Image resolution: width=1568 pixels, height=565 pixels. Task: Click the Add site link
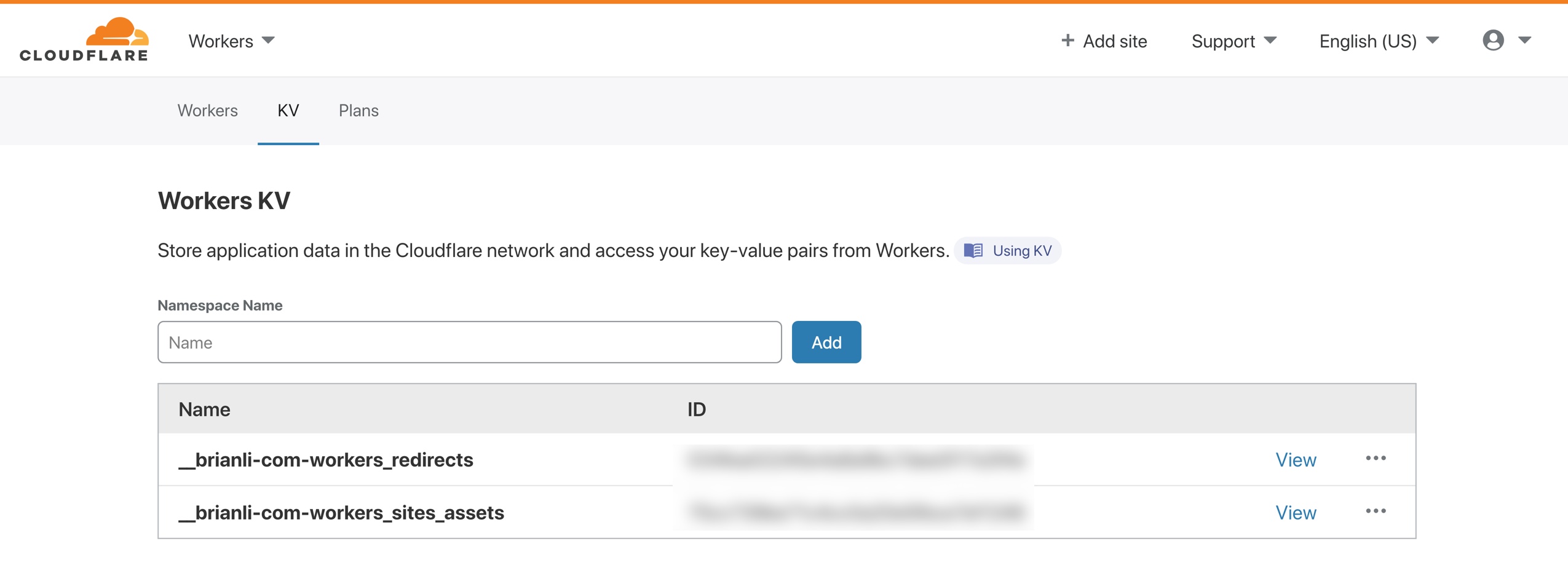tap(1104, 41)
